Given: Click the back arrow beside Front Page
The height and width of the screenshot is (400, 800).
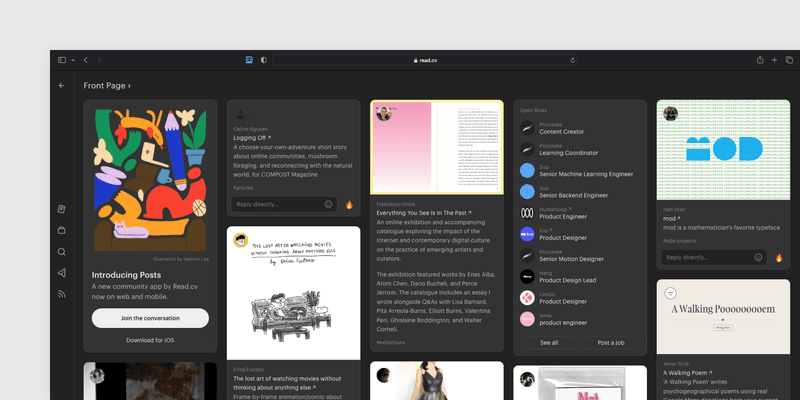Looking at the screenshot, I should [x=62, y=86].
